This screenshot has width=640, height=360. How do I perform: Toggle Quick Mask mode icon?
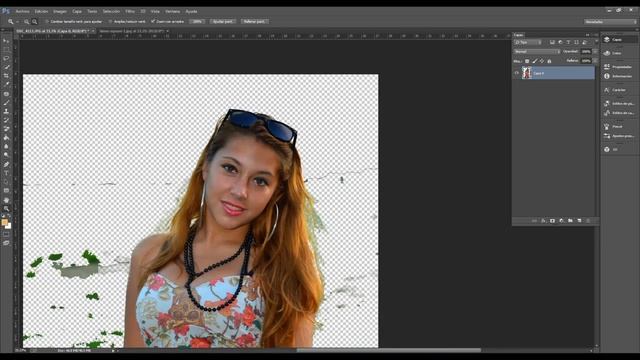click(6, 234)
